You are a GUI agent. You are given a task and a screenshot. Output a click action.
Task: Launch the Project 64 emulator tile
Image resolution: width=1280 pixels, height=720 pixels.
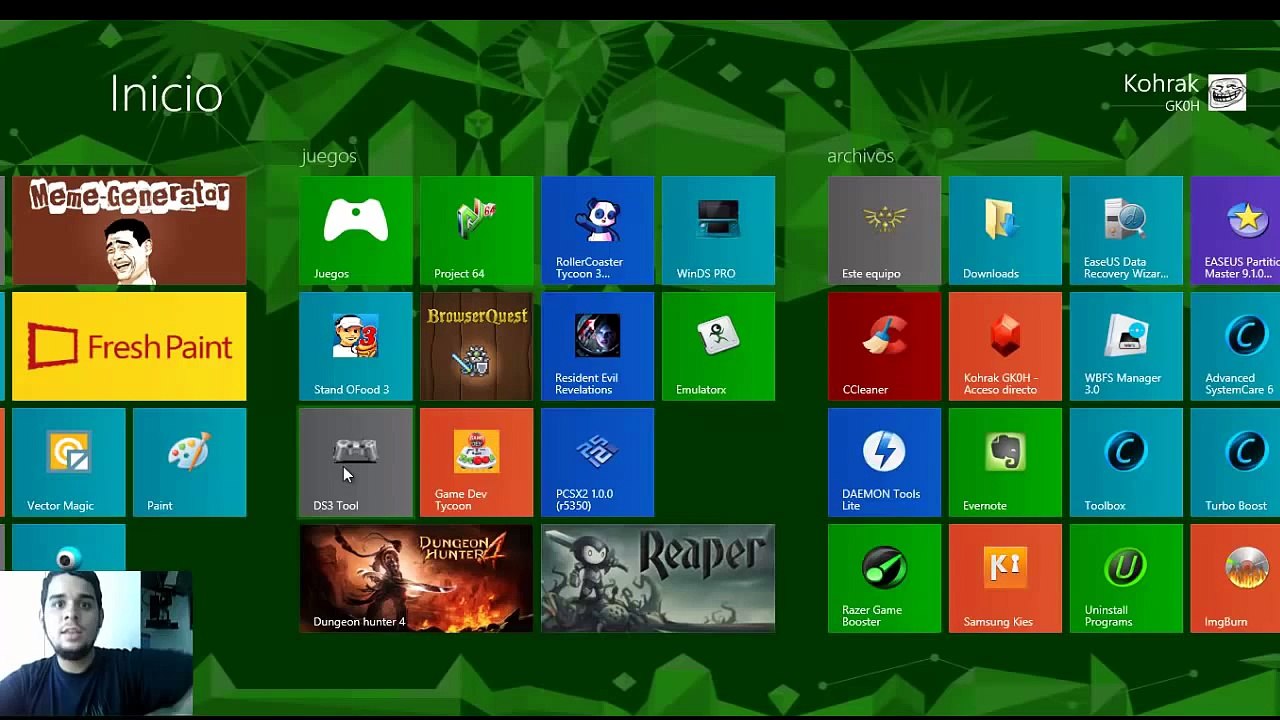click(x=477, y=231)
